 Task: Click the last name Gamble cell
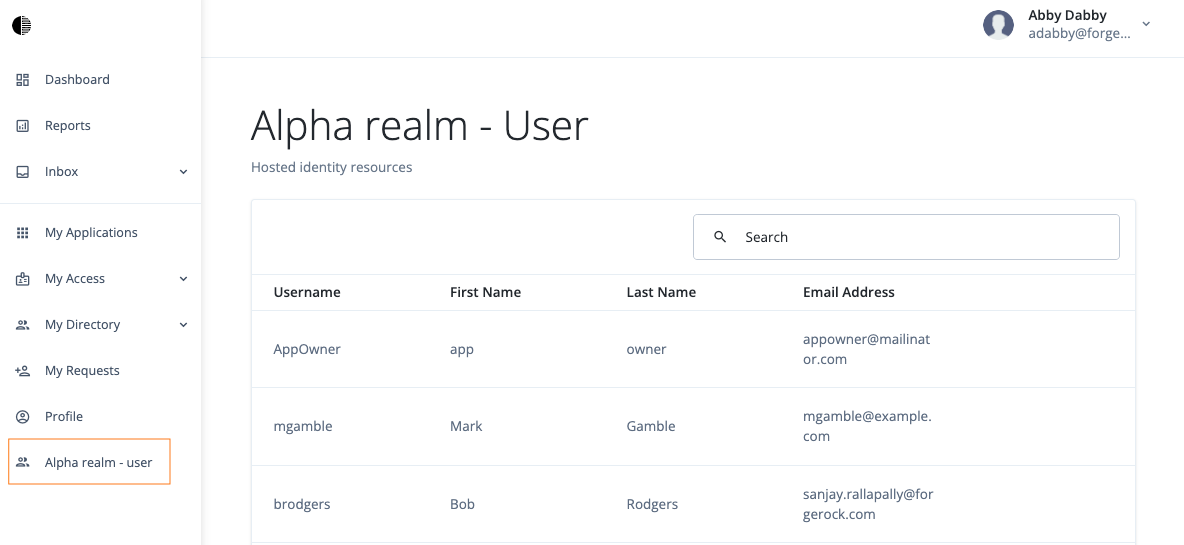651,426
